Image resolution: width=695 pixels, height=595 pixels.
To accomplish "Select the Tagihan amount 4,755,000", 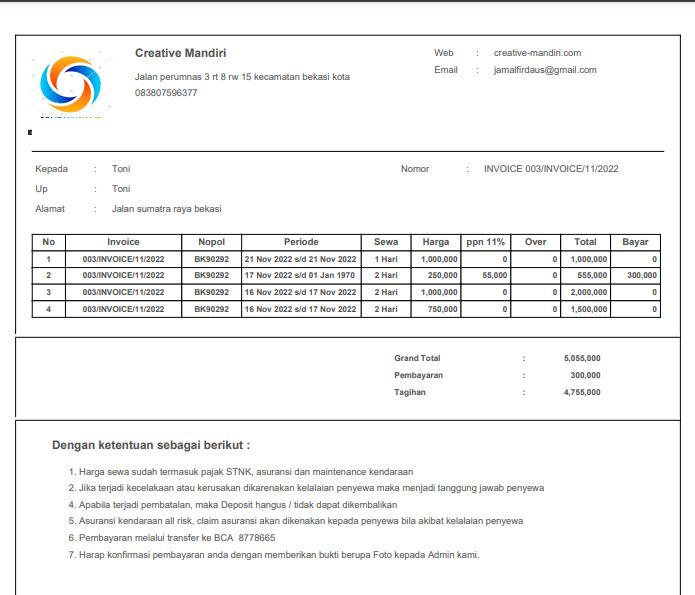I will 582,392.
